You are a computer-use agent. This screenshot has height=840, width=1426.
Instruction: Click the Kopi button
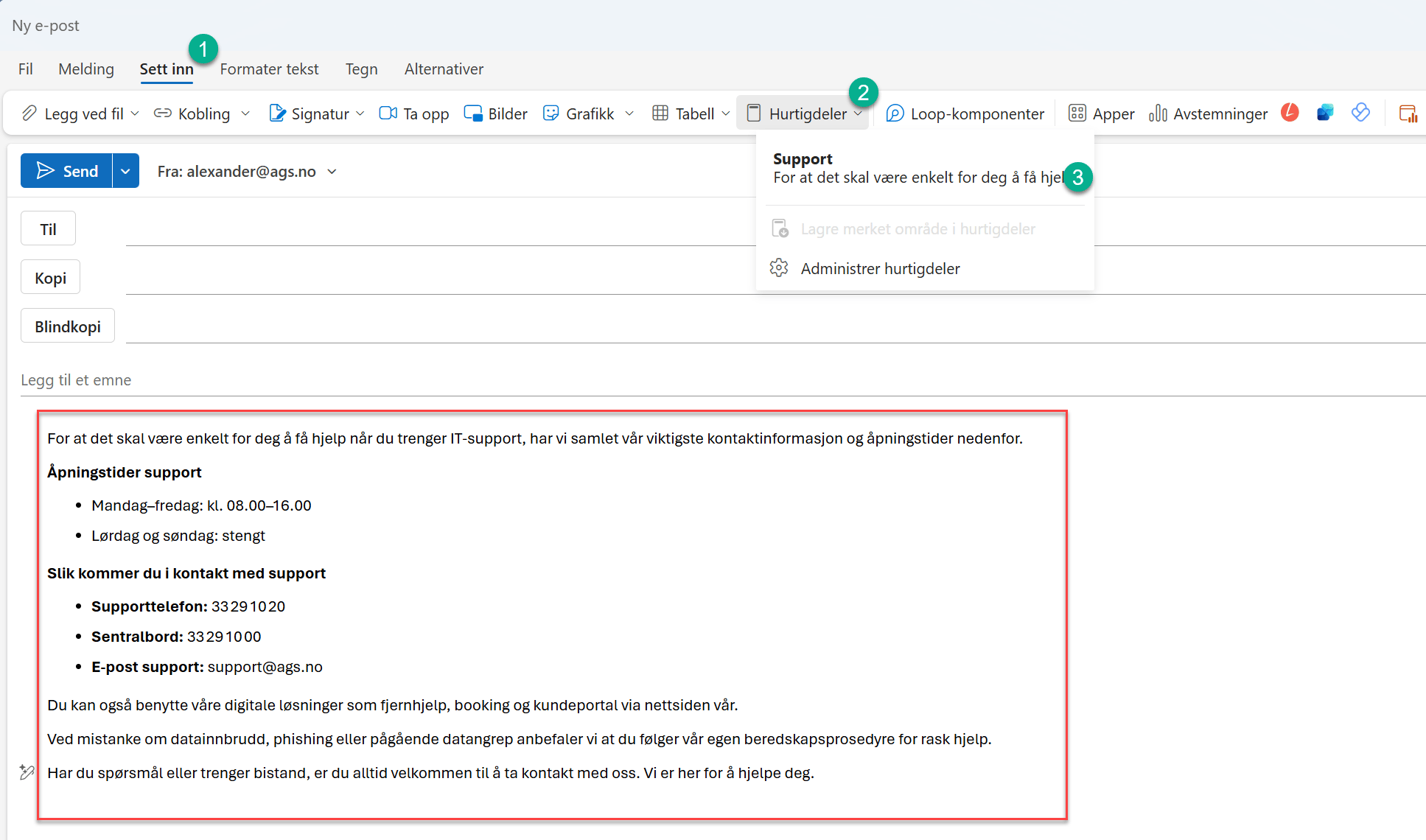(50, 278)
